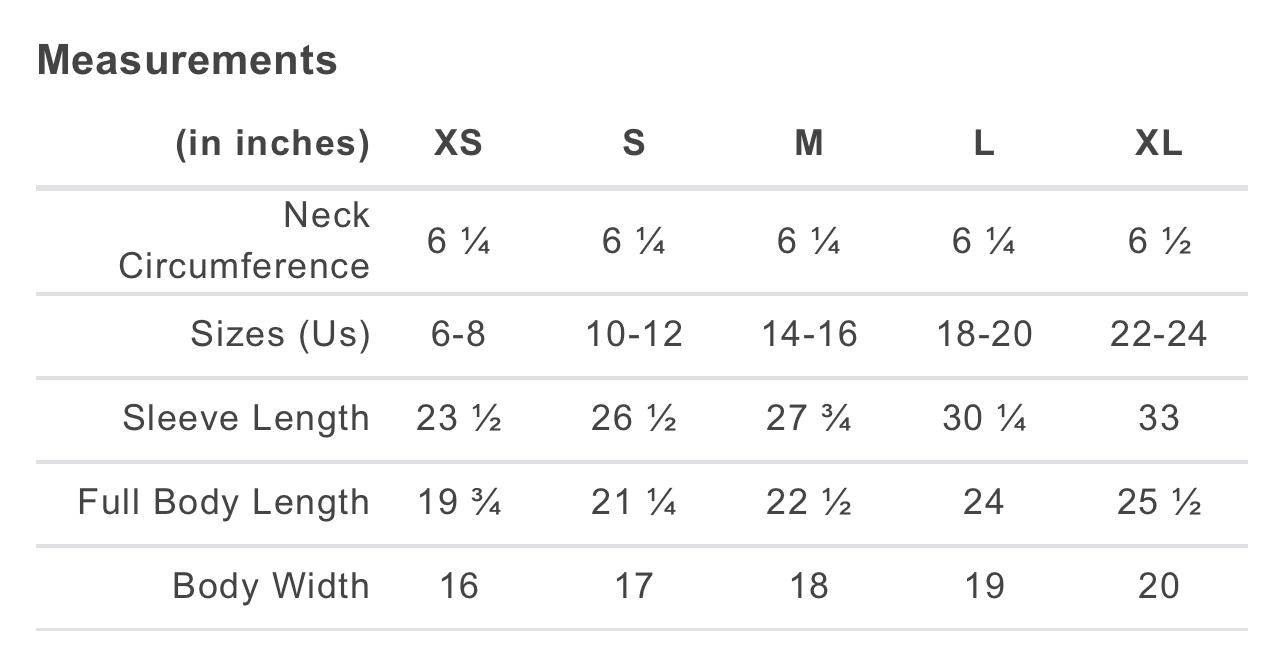This screenshot has width=1284, height=650.
Task: Click the sleeve length 27 ¾ cell
Action: [809, 418]
